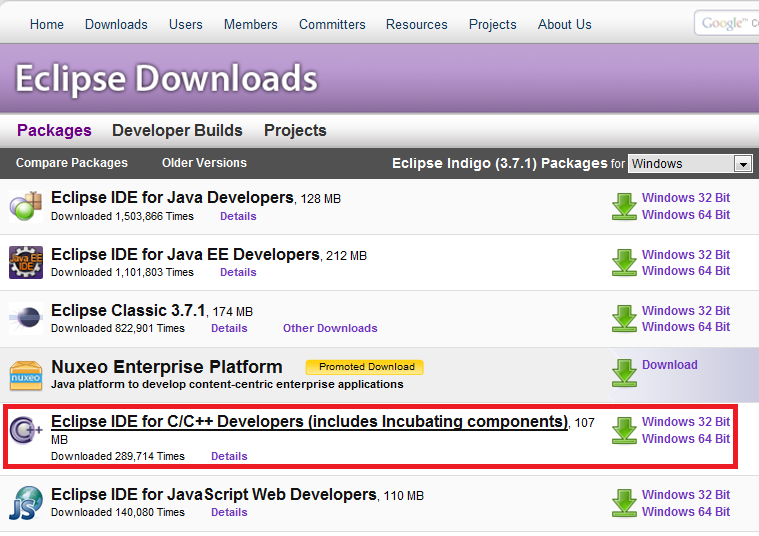Click green download arrow for Eclipse Classic 3.7.1

tap(624, 318)
